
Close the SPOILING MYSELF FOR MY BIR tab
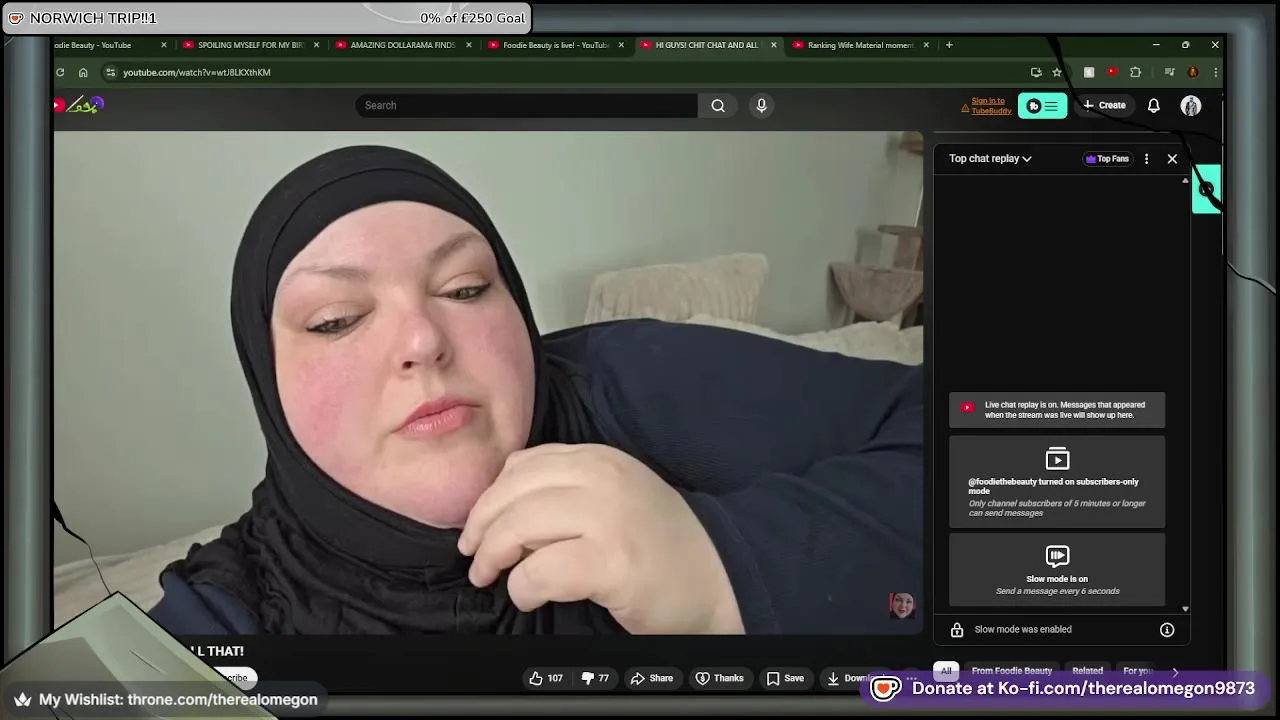(x=317, y=45)
